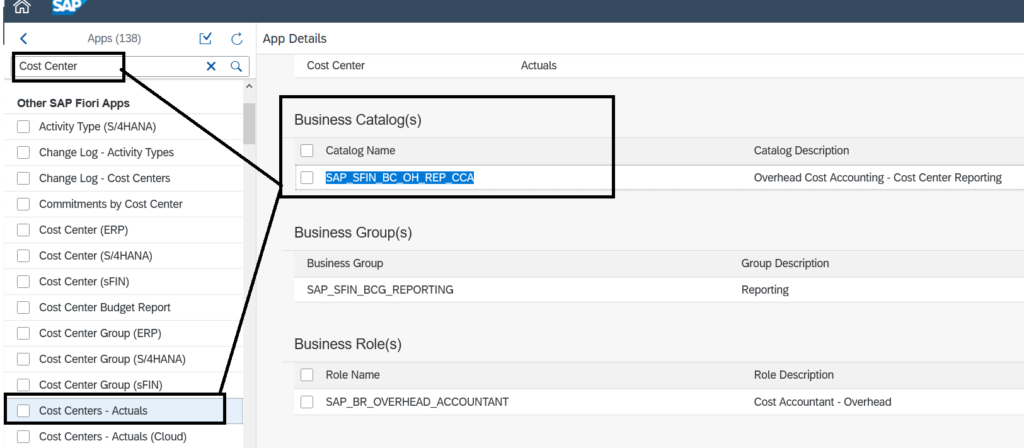Open Cost Center Group (sFIN) entry

pyautogui.click(x=101, y=385)
